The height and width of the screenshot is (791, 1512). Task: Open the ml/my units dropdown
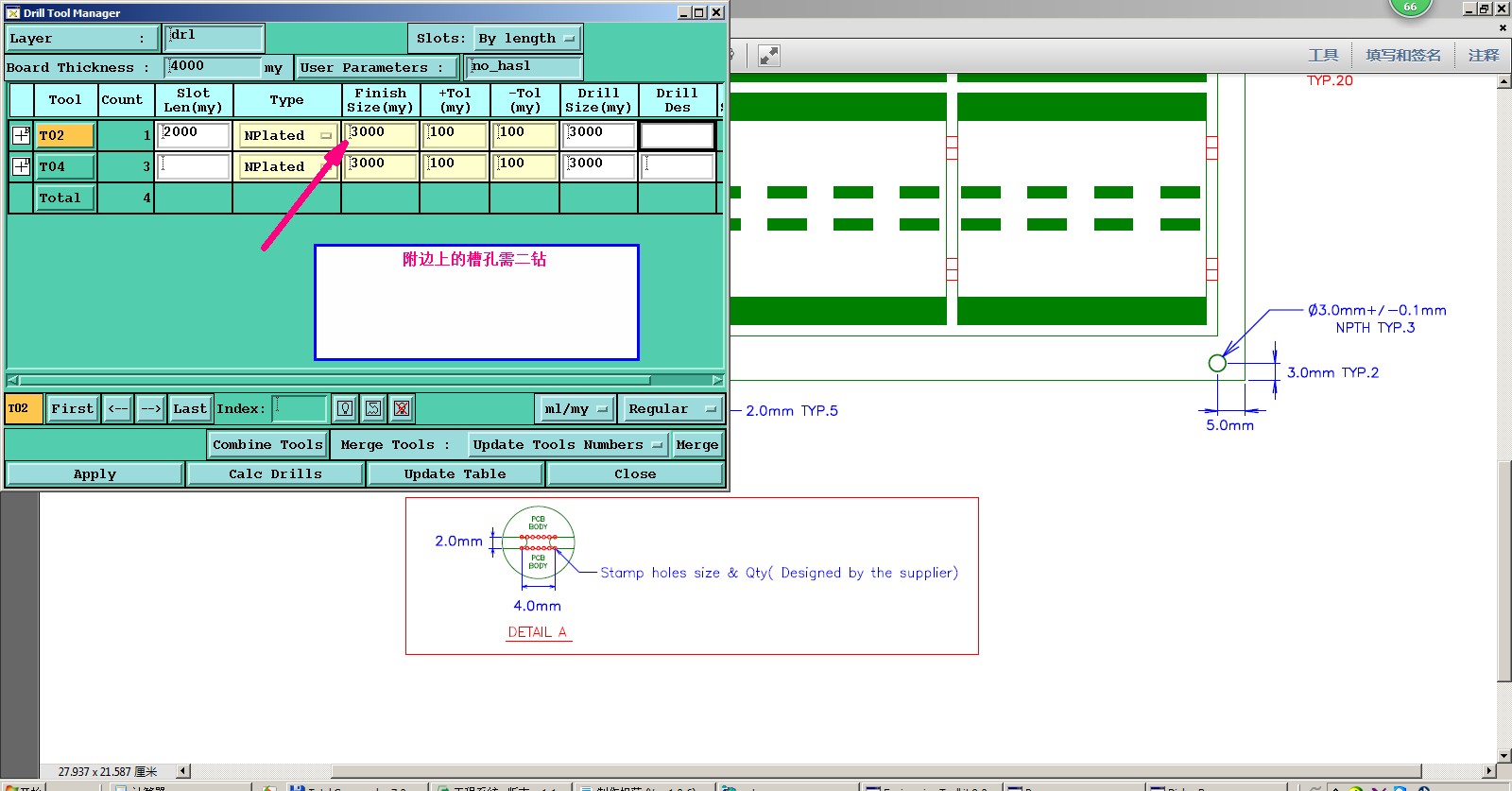pyautogui.click(x=576, y=408)
